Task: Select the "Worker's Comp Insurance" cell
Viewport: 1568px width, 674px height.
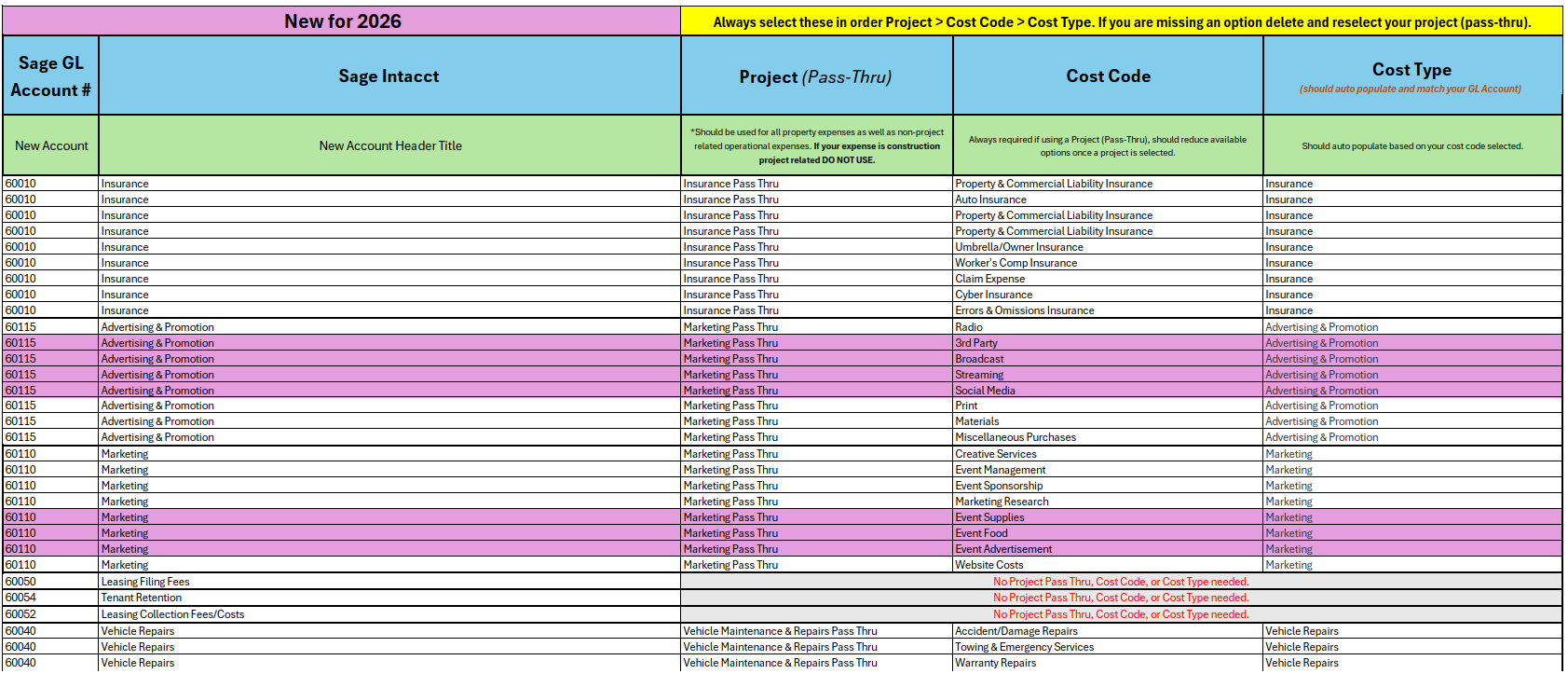Action: pos(1108,263)
